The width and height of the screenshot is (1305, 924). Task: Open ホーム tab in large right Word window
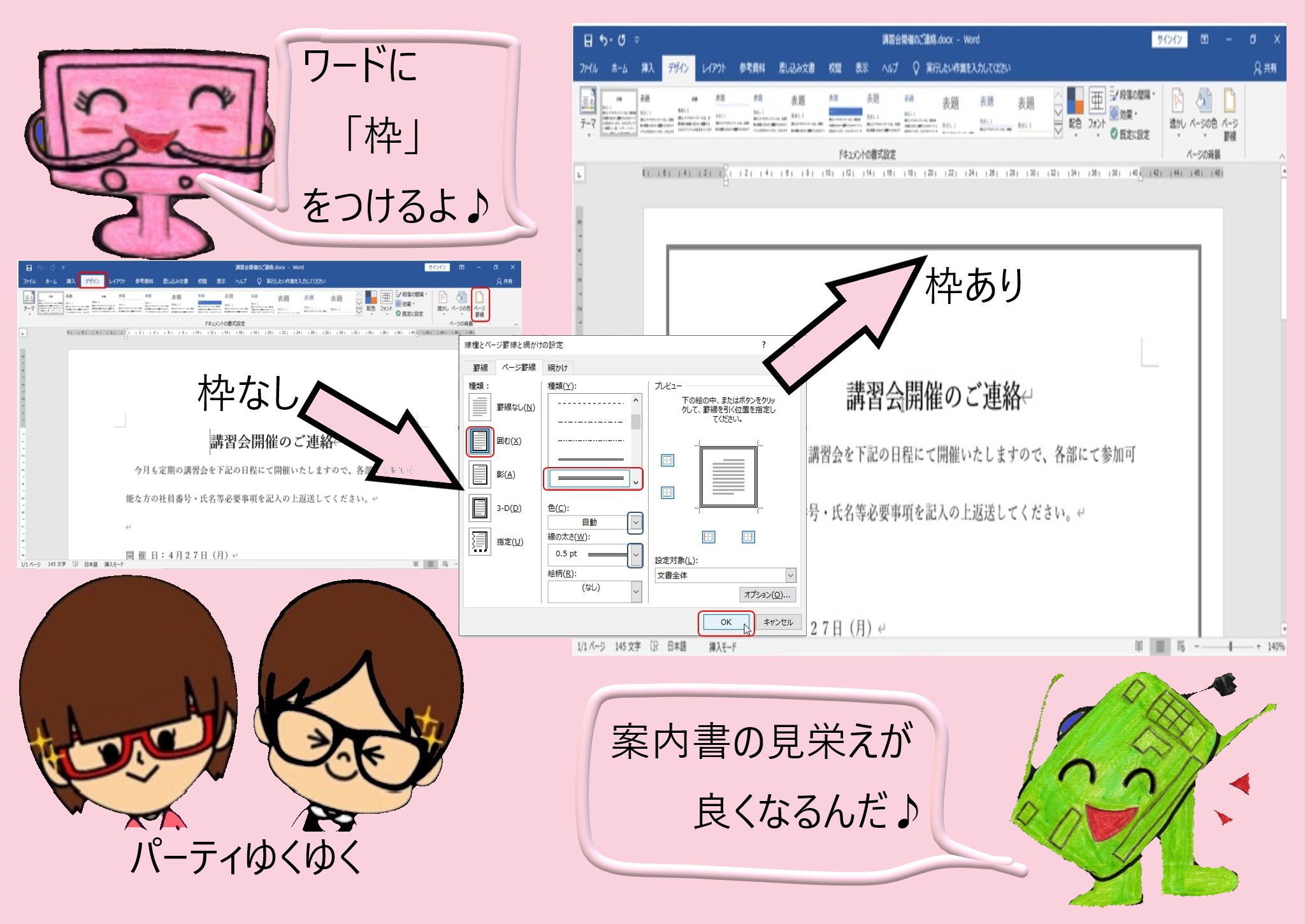click(619, 68)
